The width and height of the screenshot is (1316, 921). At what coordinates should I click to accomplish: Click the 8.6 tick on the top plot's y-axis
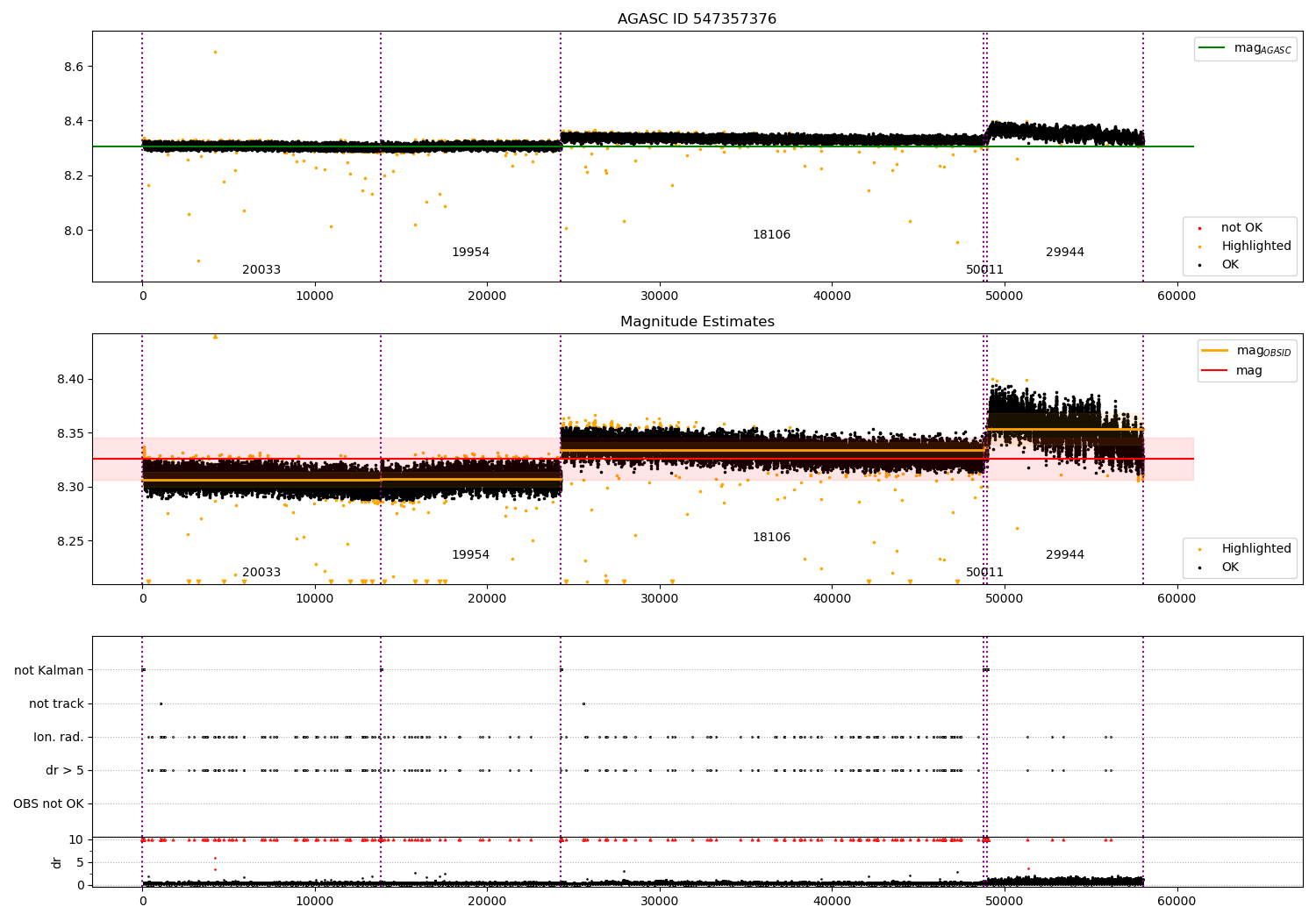73,67
